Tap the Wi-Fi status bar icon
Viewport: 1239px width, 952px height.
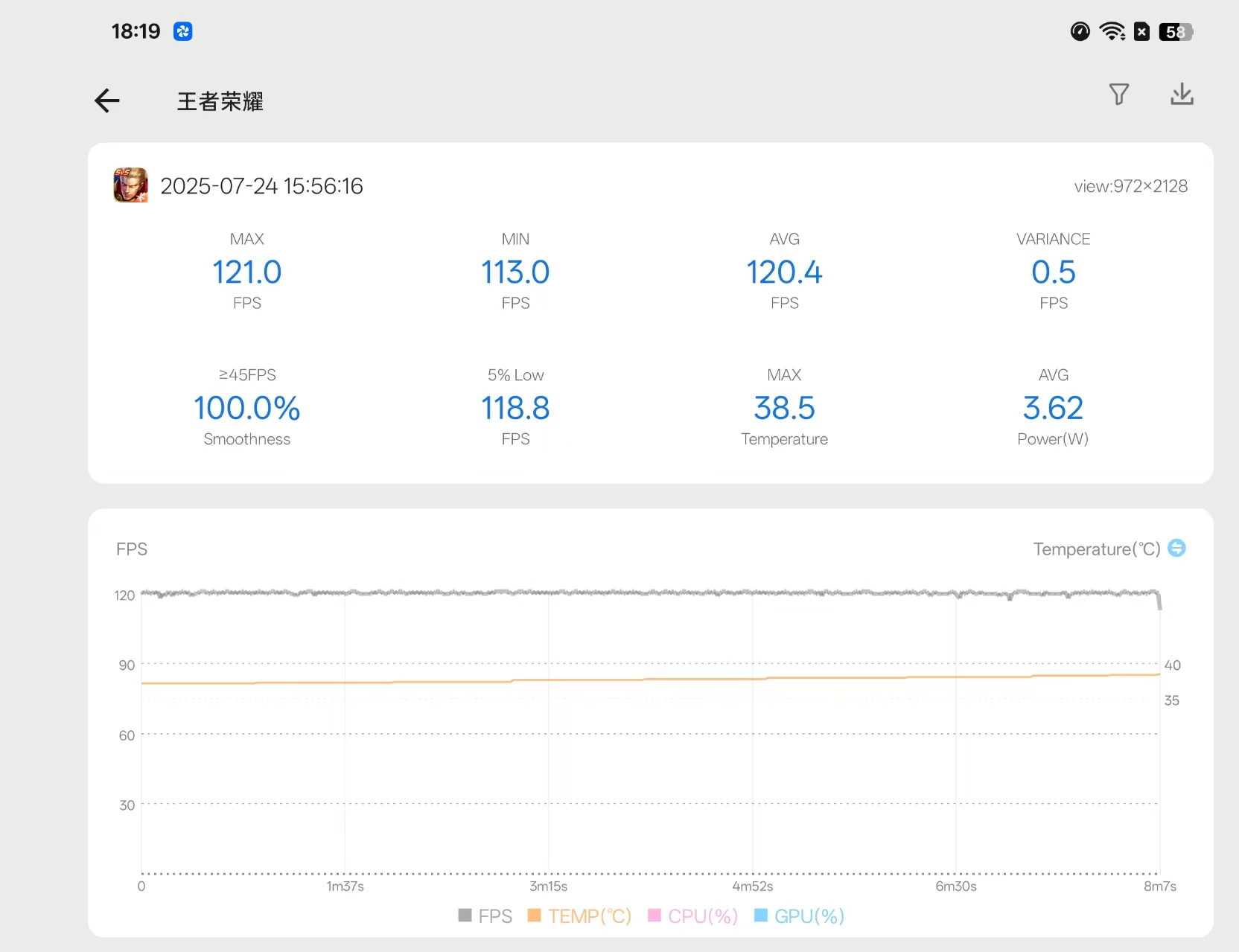point(1112,31)
